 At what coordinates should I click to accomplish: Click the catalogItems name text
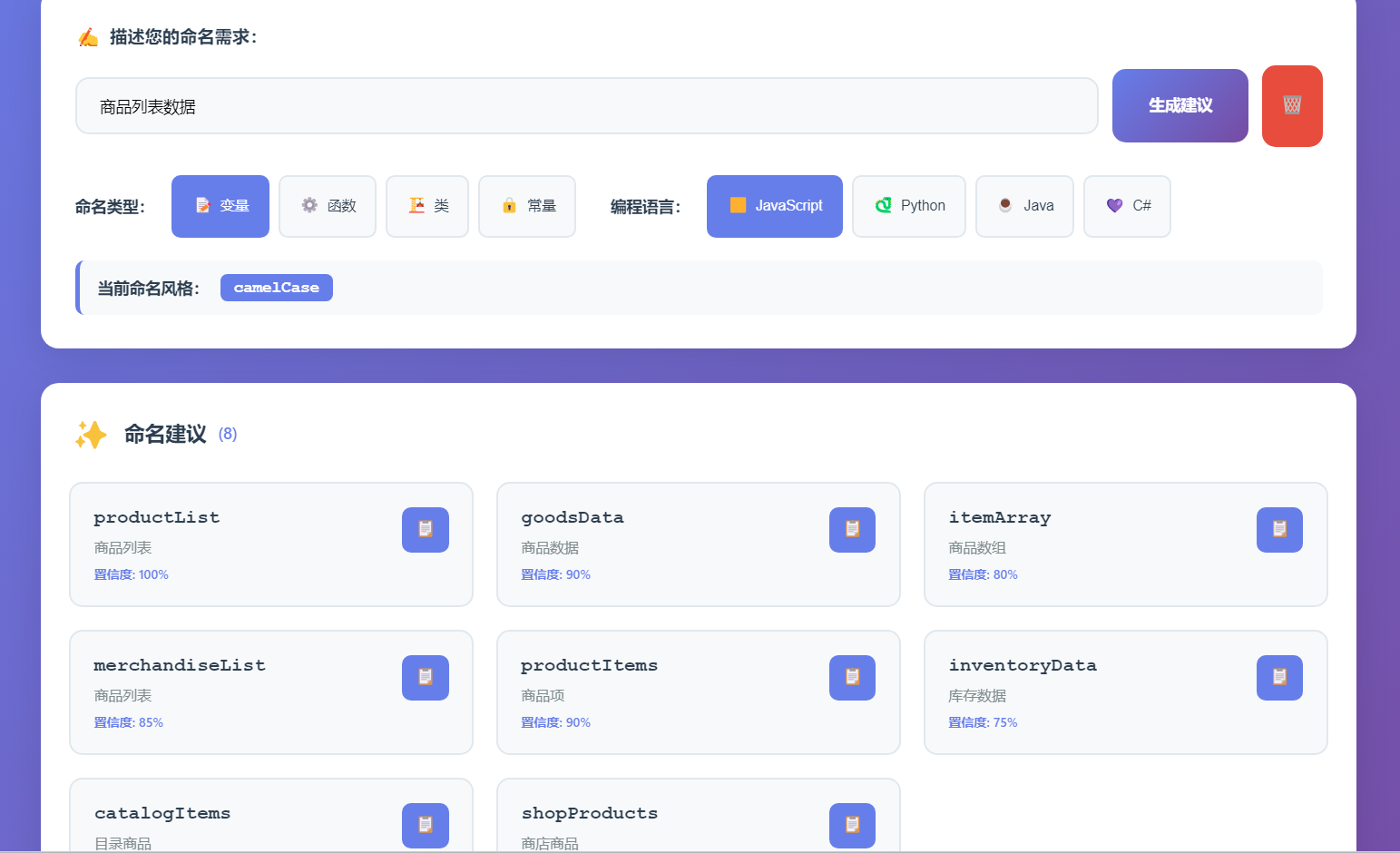click(162, 813)
